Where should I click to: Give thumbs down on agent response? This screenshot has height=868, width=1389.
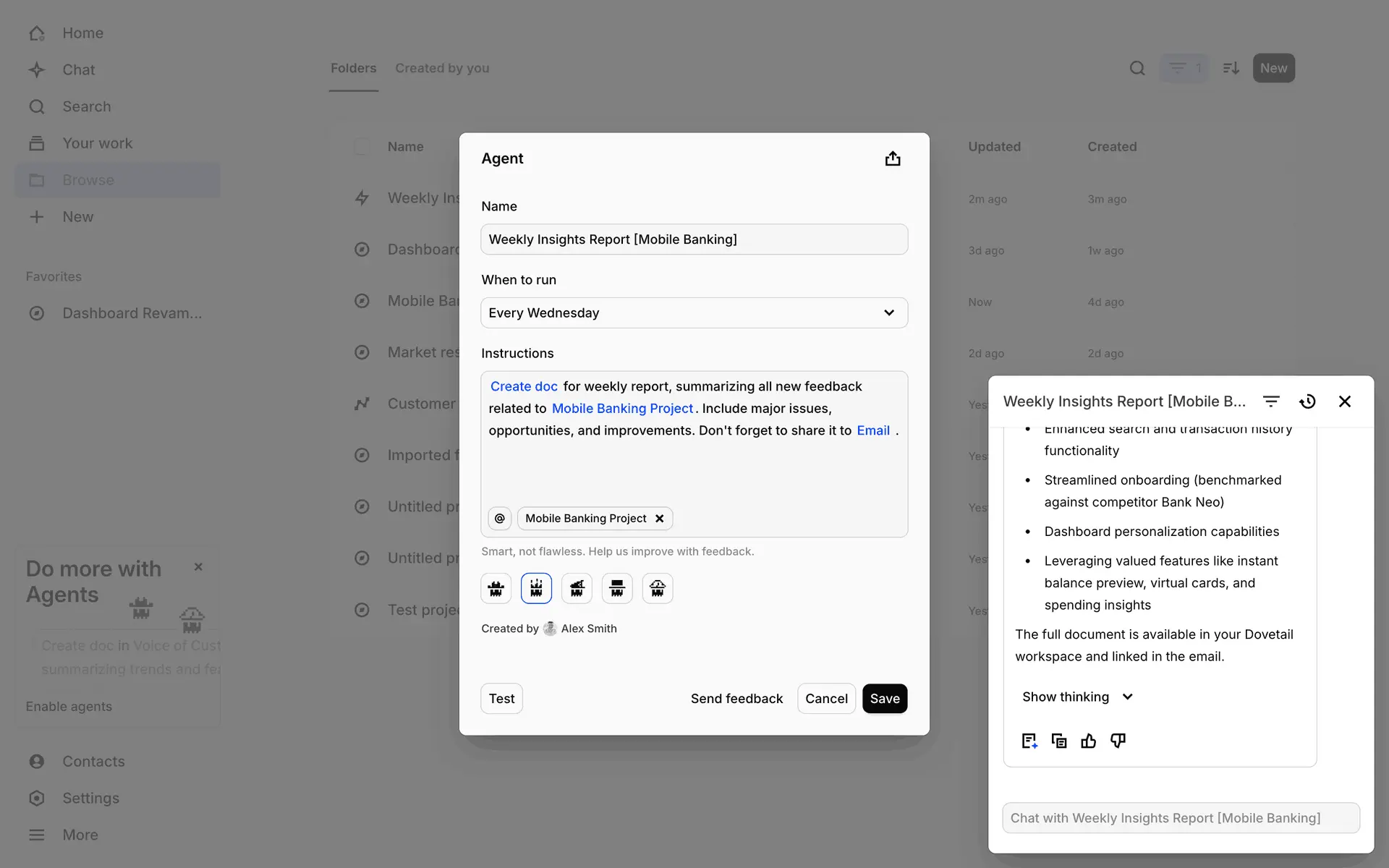[x=1118, y=741]
